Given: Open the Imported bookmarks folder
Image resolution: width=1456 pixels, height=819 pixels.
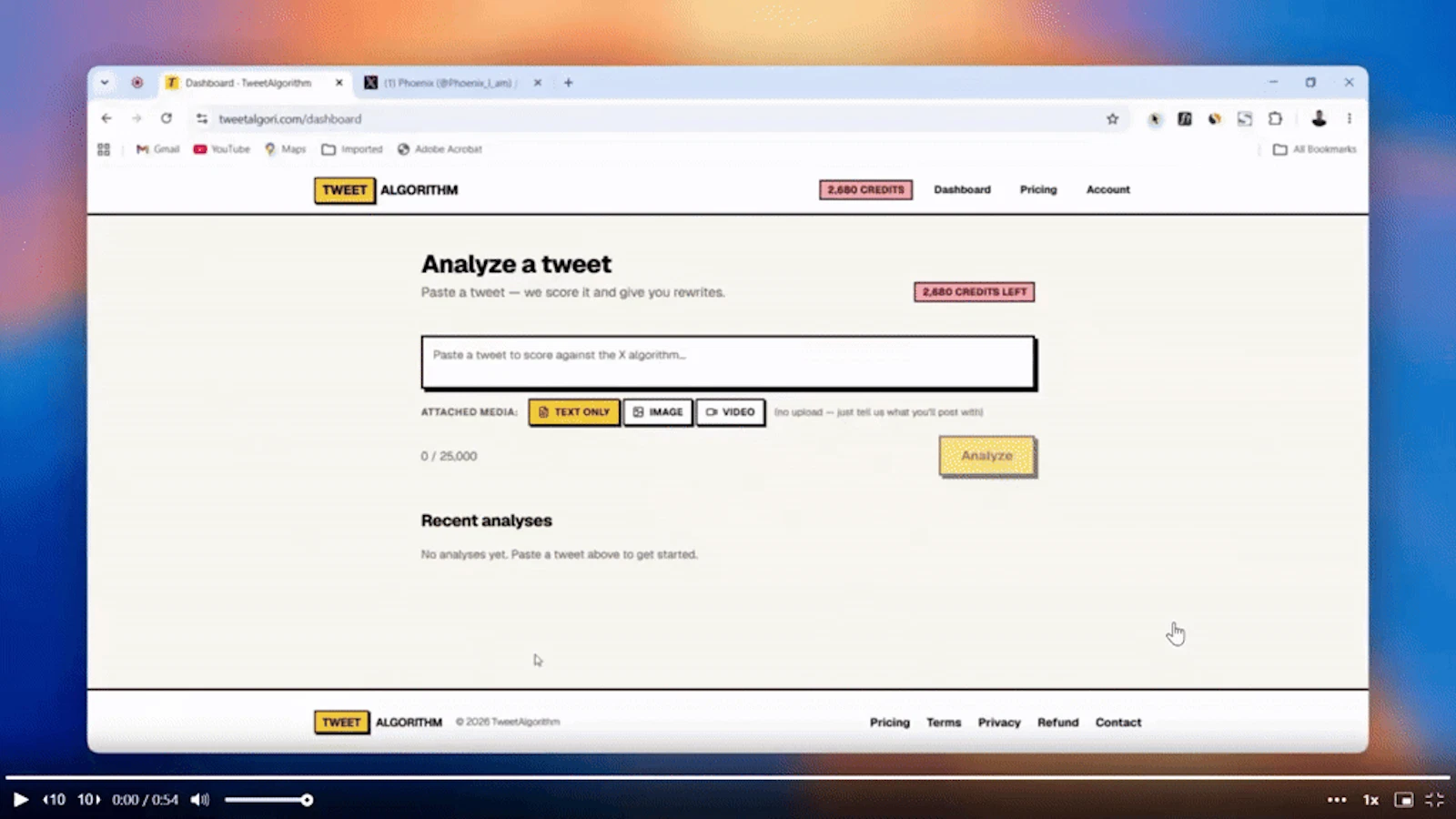Looking at the screenshot, I should pyautogui.click(x=352, y=149).
